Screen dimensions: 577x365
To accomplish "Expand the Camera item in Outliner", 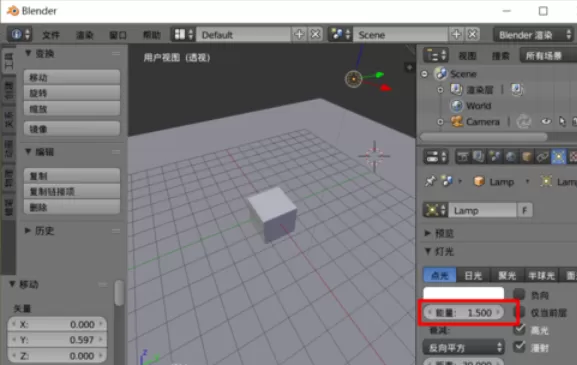I will tap(440, 122).
